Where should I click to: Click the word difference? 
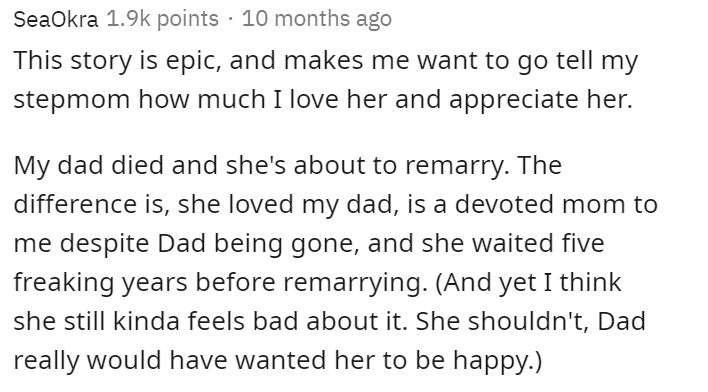pyautogui.click(x=75, y=205)
